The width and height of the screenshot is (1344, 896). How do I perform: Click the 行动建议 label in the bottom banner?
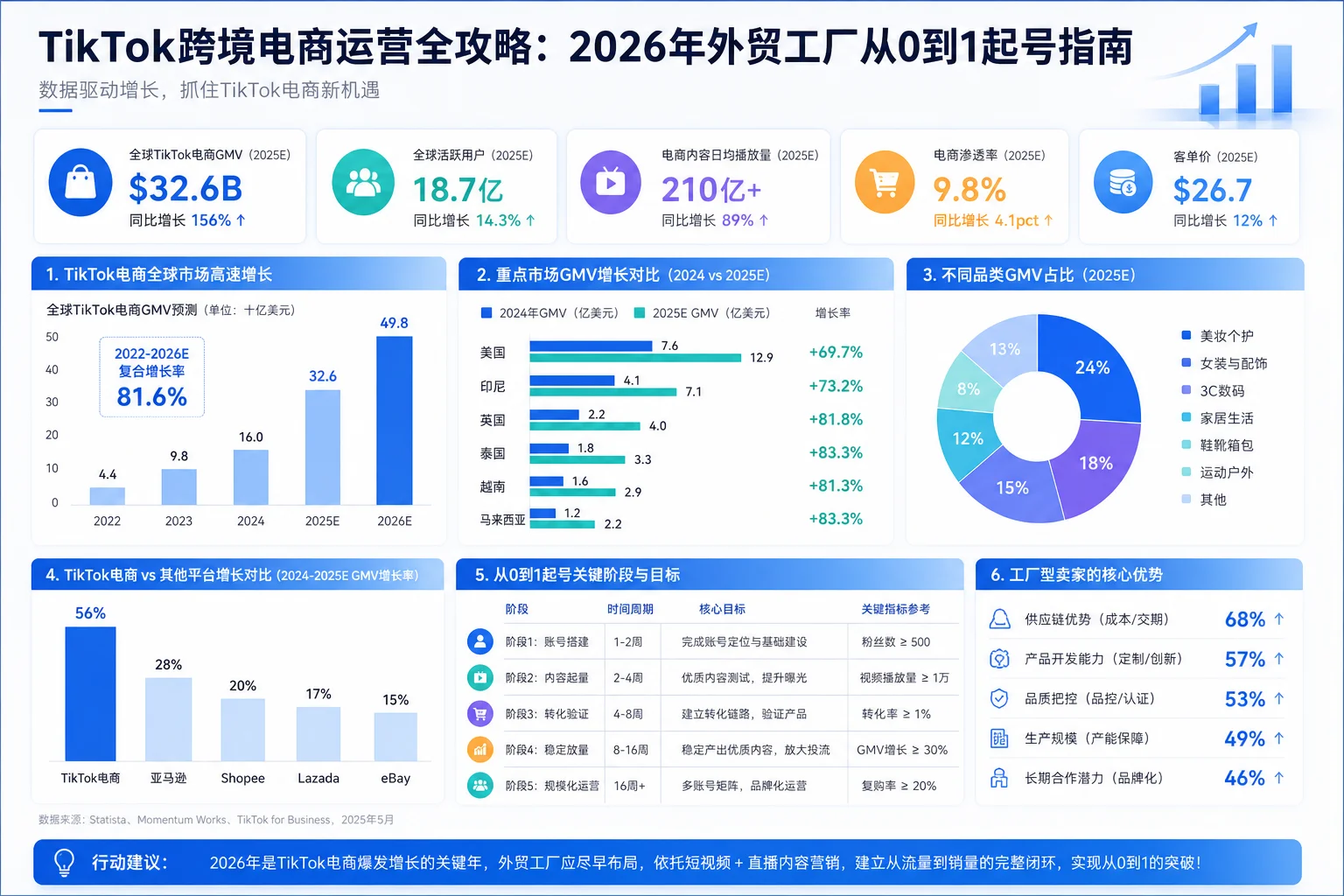click(x=129, y=863)
